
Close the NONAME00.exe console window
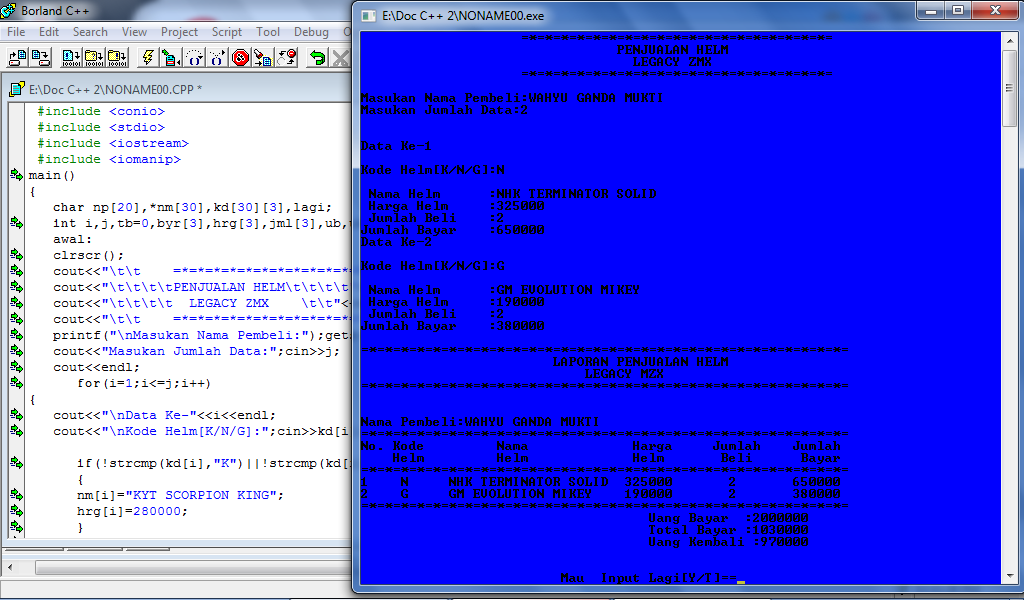[x=995, y=10]
